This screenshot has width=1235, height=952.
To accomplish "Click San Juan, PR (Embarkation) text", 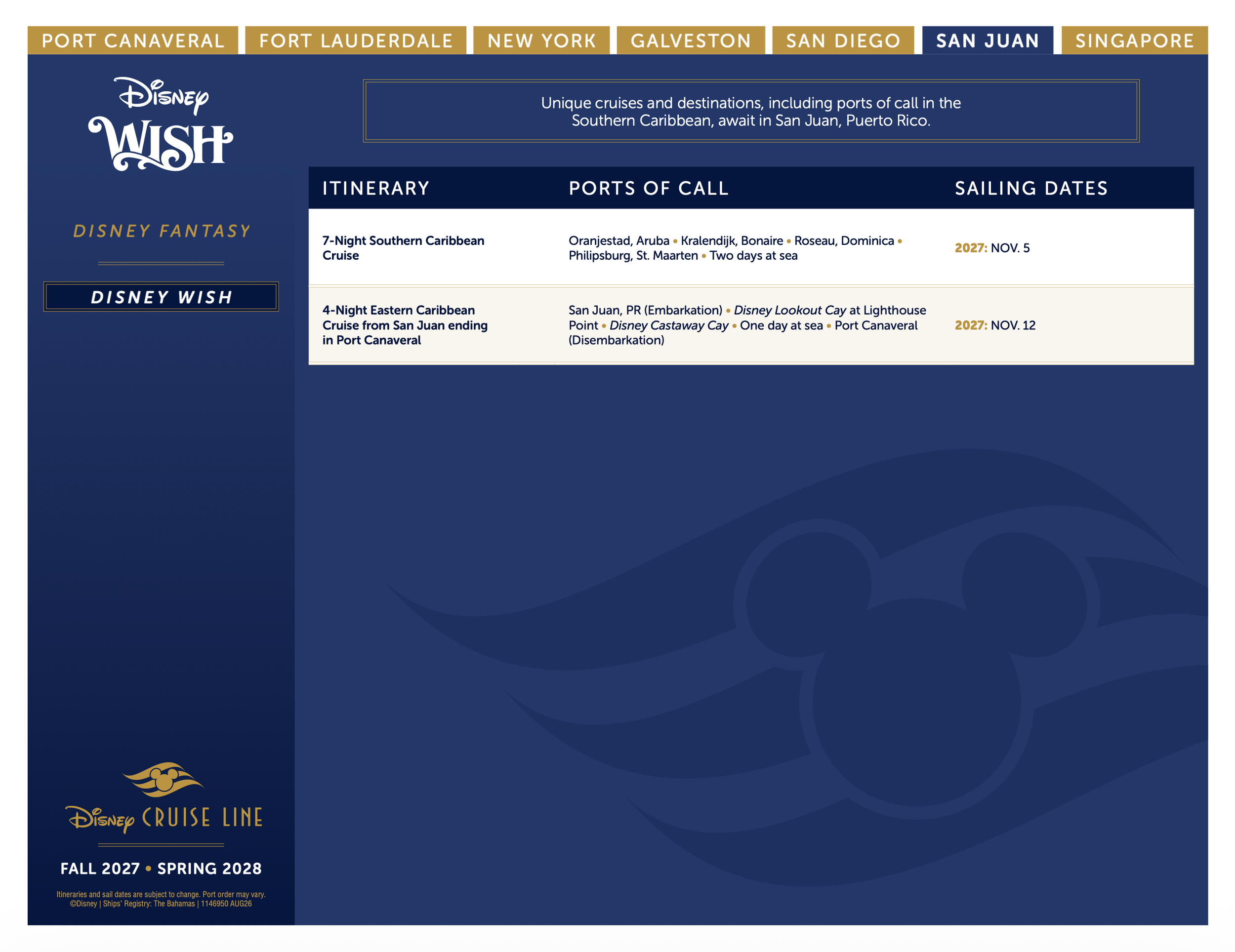I will click(645, 310).
